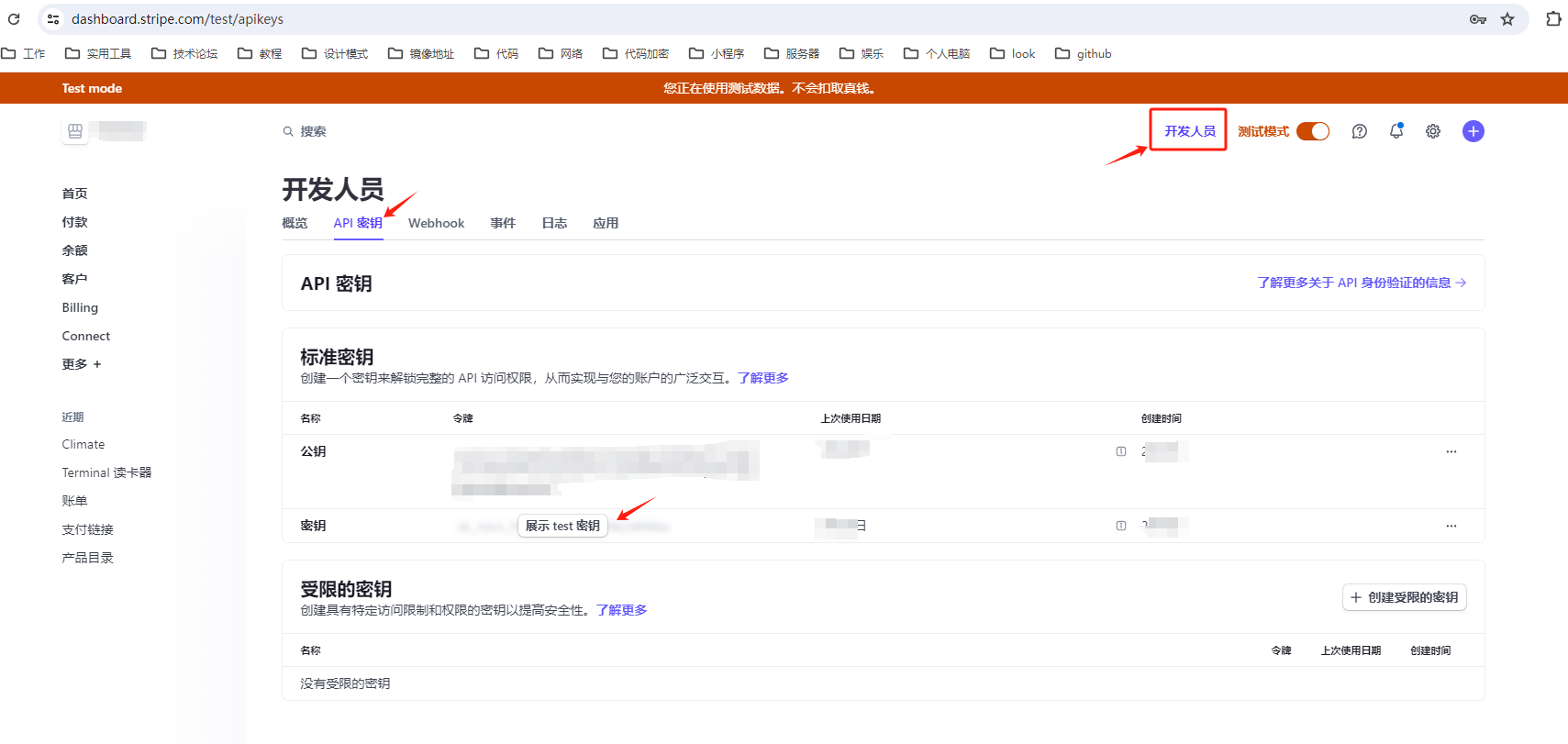The width and height of the screenshot is (1568, 744).
Task: Click info icon in 公钥 row
Action: pyautogui.click(x=1121, y=451)
